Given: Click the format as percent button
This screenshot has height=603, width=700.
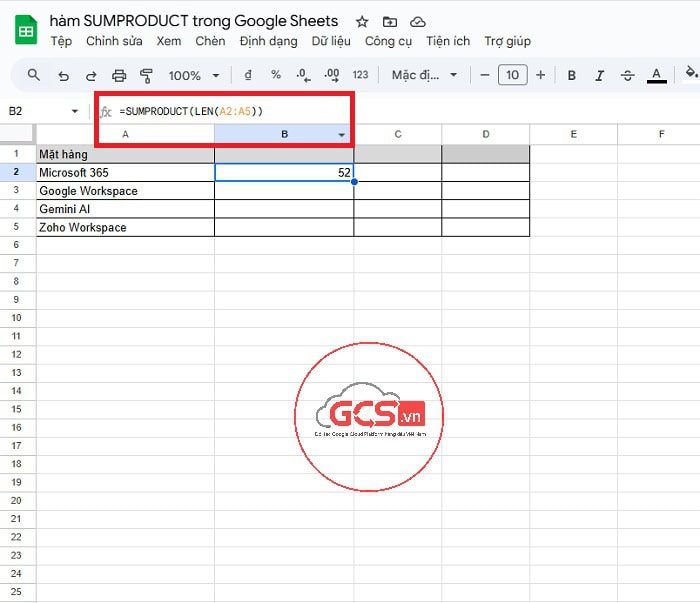Looking at the screenshot, I should tap(276, 75).
